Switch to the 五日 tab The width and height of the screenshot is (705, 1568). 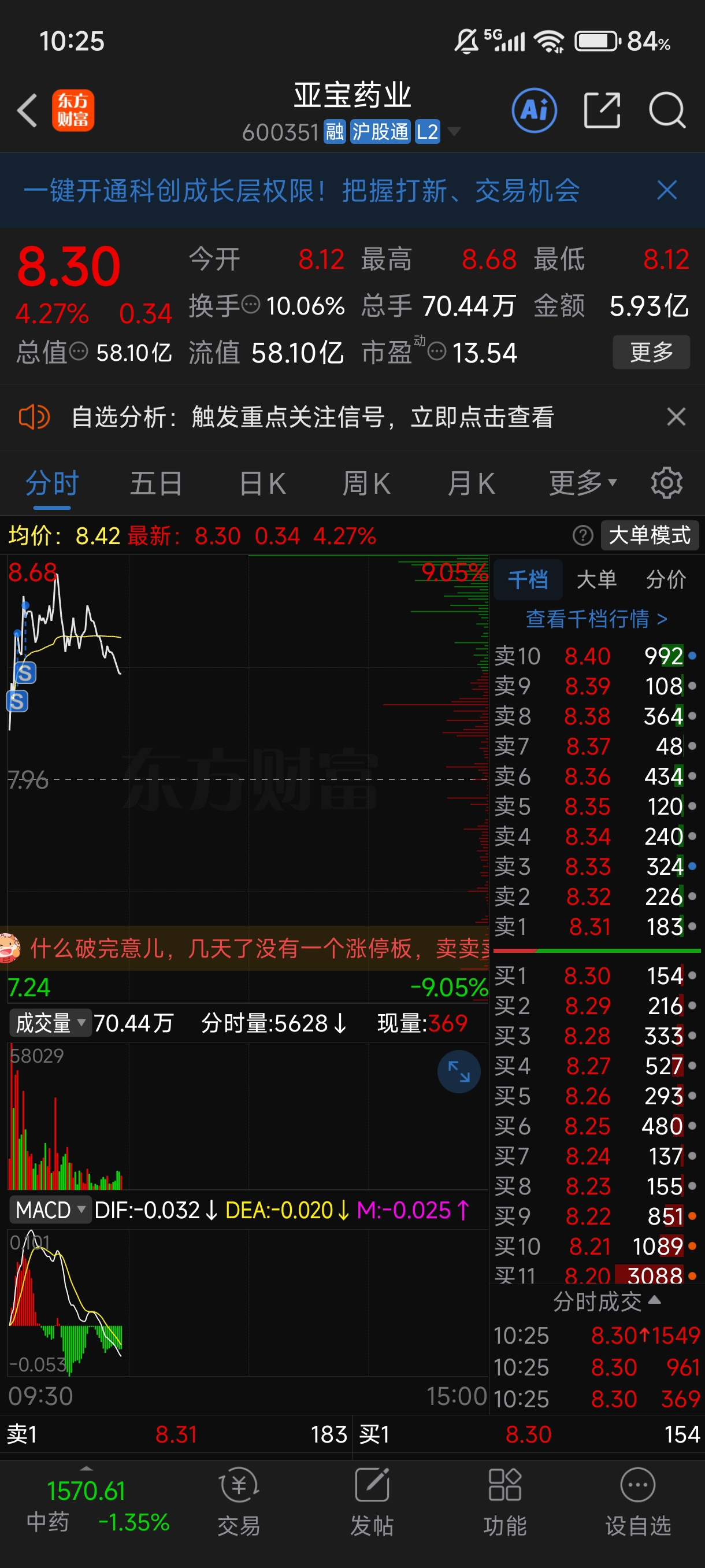(157, 483)
